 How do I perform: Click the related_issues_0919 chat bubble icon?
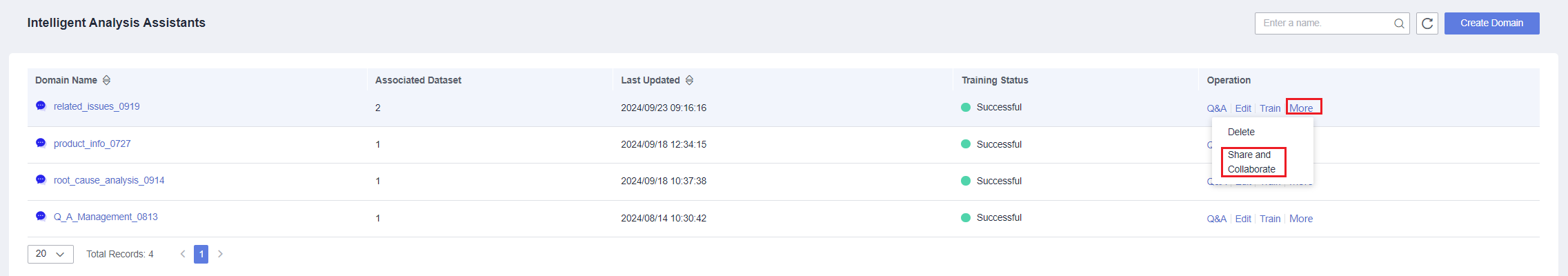41,106
